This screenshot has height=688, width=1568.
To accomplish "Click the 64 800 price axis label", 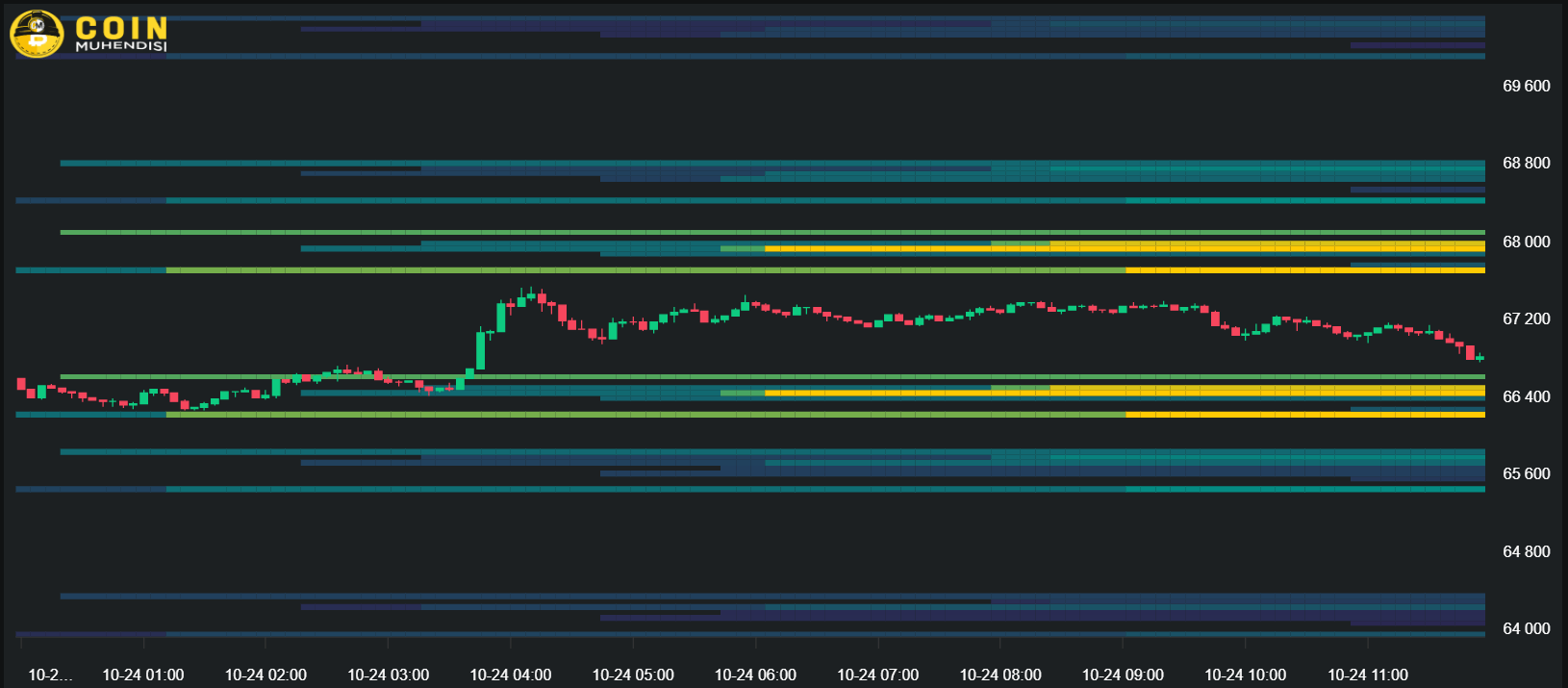I will 1526,552.
